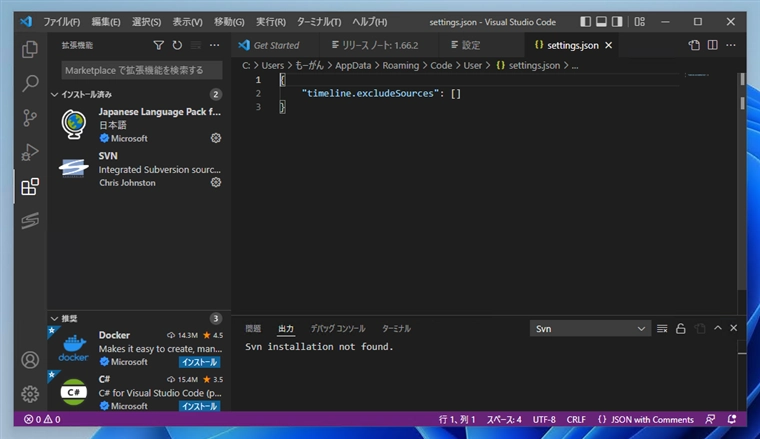Maximize the panel with the up chevron

point(718,328)
